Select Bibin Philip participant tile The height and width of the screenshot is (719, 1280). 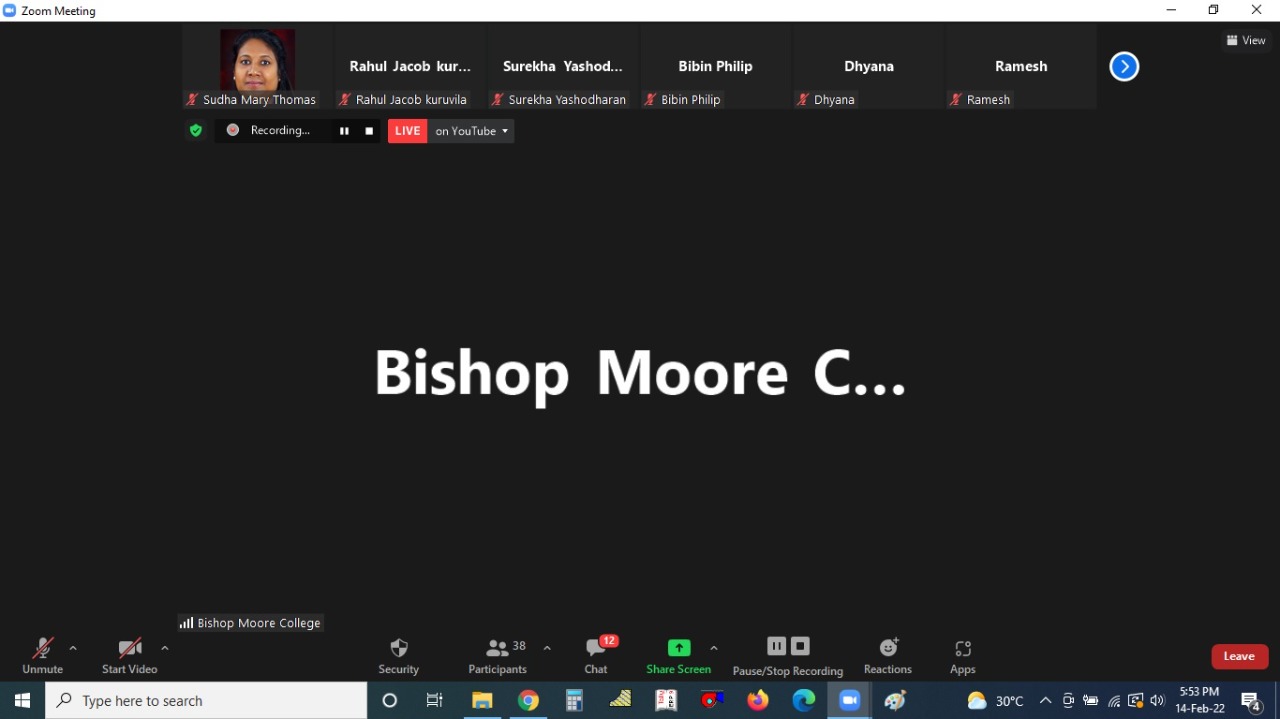click(x=715, y=67)
